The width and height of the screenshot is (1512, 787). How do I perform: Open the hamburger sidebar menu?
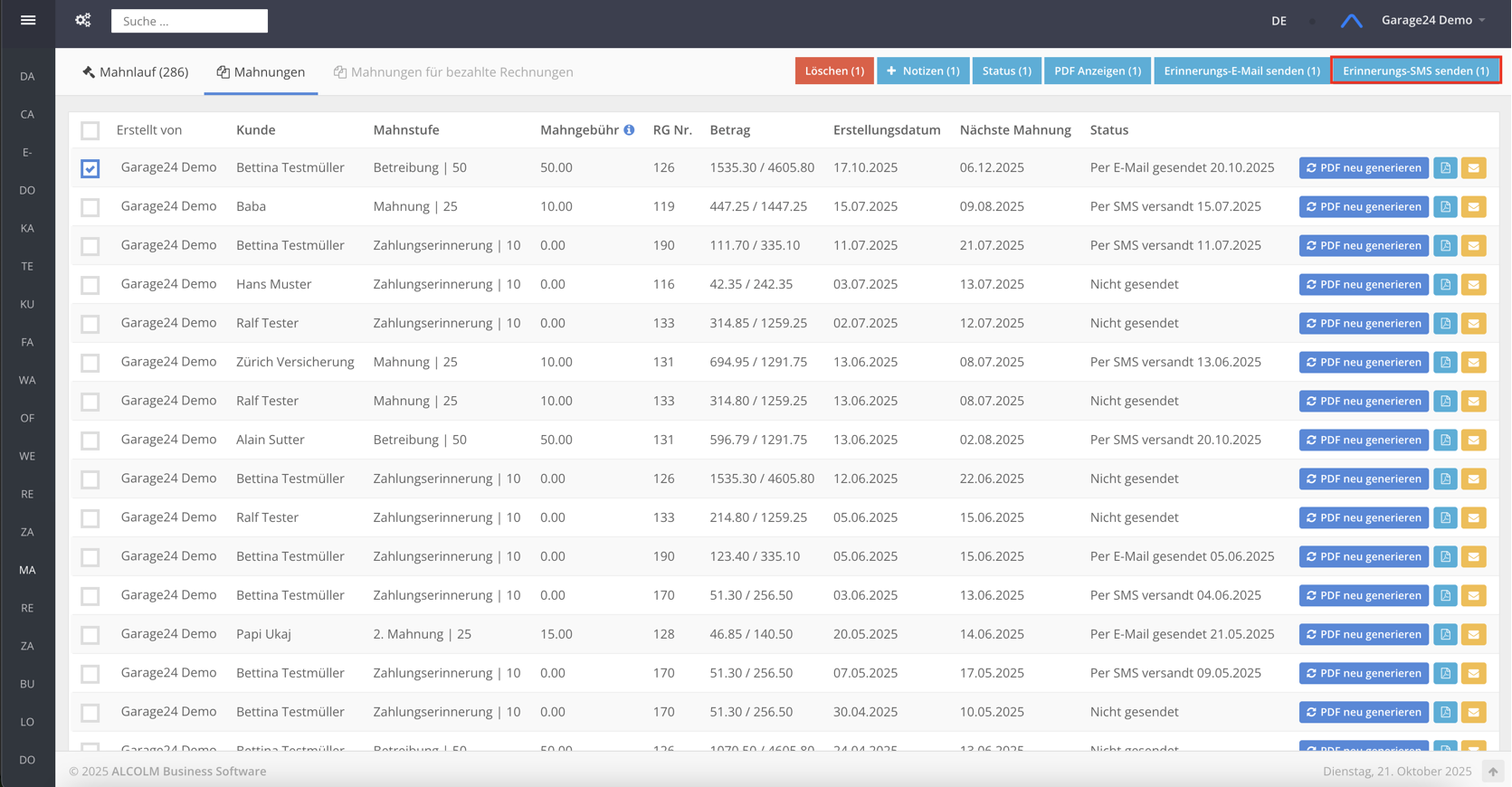click(28, 20)
